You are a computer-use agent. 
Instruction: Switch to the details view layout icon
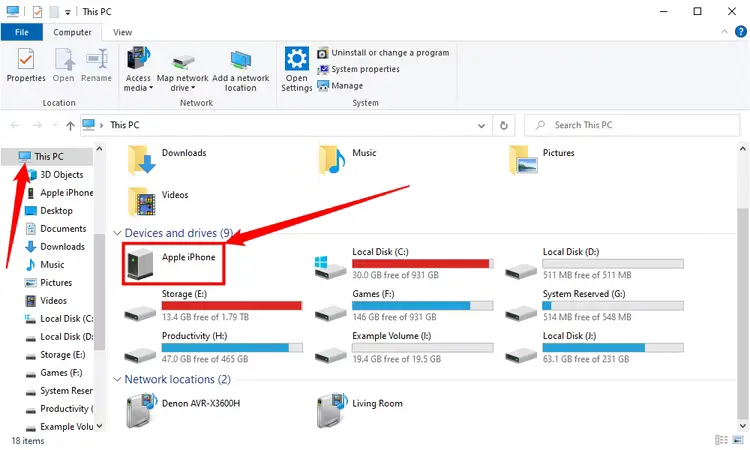[x=721, y=440]
